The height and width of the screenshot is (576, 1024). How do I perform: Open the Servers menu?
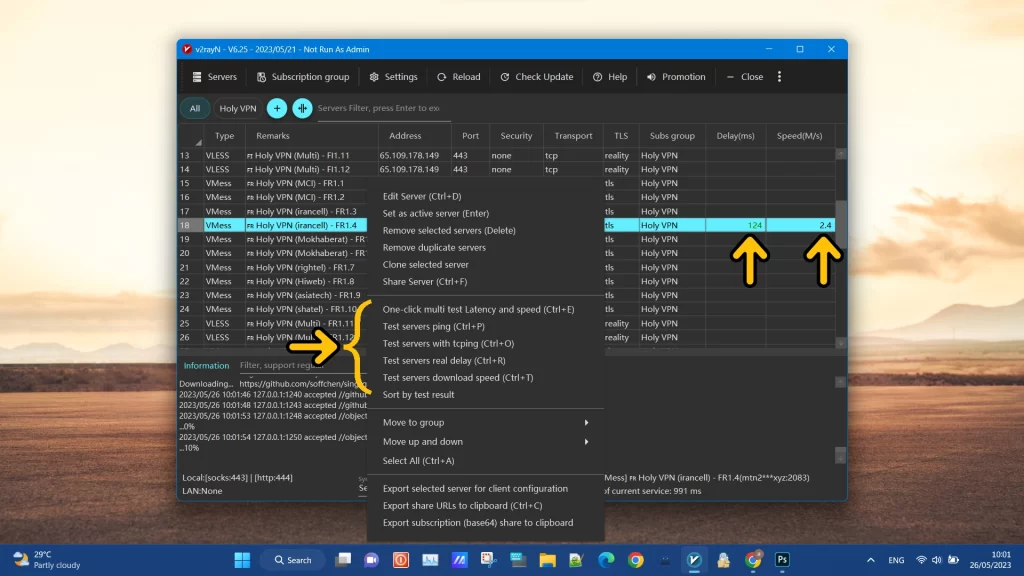coord(213,76)
